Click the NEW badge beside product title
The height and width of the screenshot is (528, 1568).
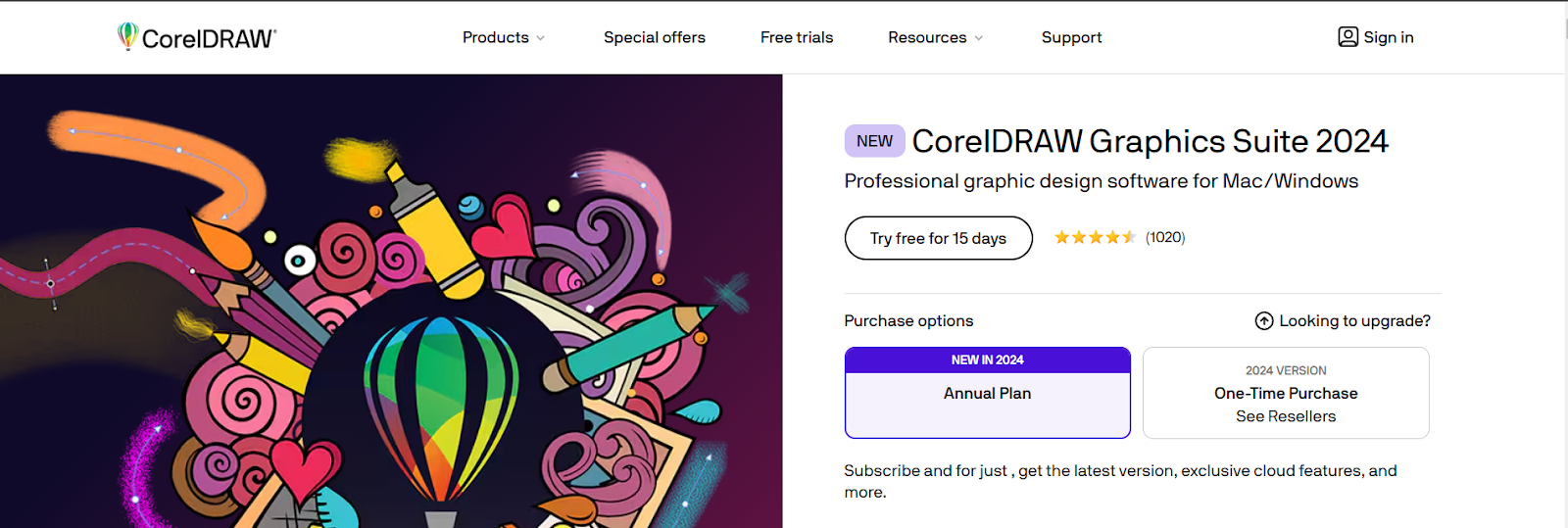point(874,141)
